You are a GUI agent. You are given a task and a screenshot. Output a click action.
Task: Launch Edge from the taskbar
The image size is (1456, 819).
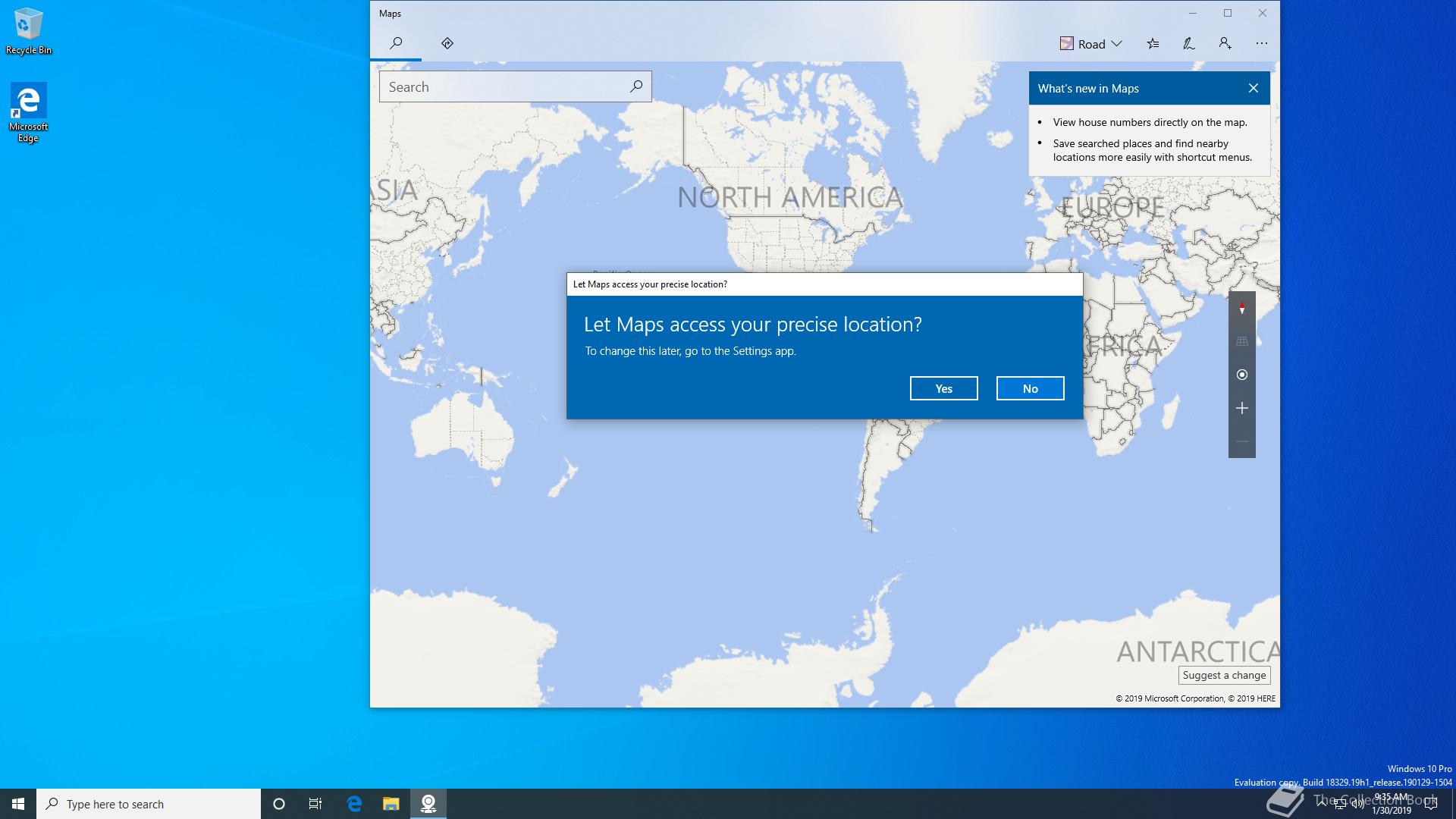pyautogui.click(x=354, y=804)
